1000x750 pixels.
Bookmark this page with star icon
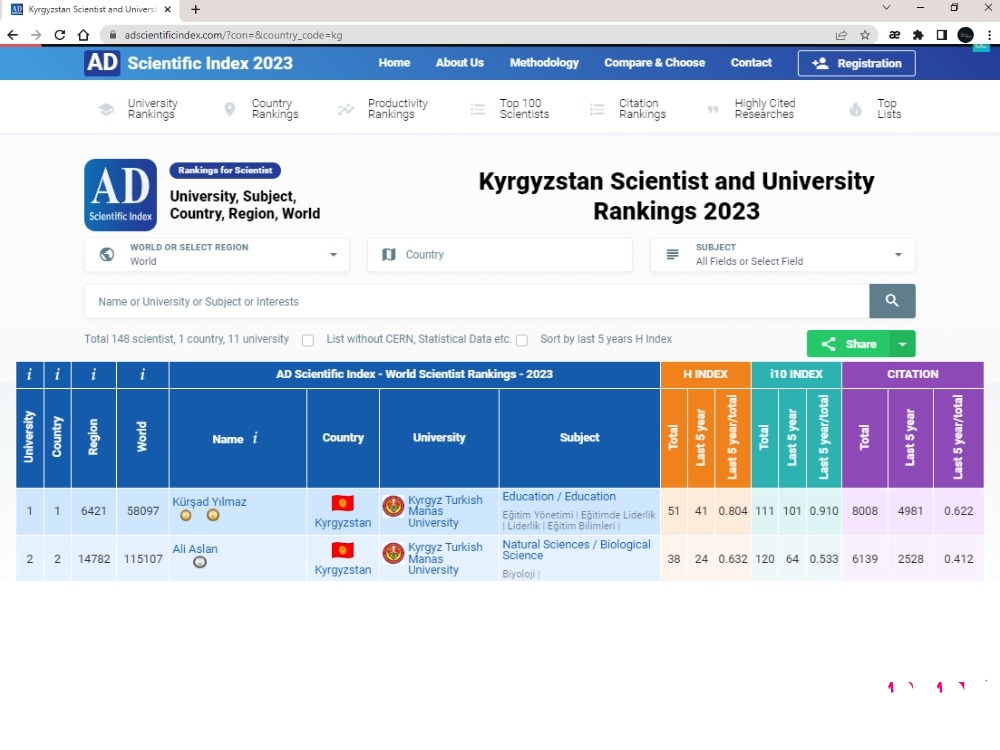click(865, 35)
